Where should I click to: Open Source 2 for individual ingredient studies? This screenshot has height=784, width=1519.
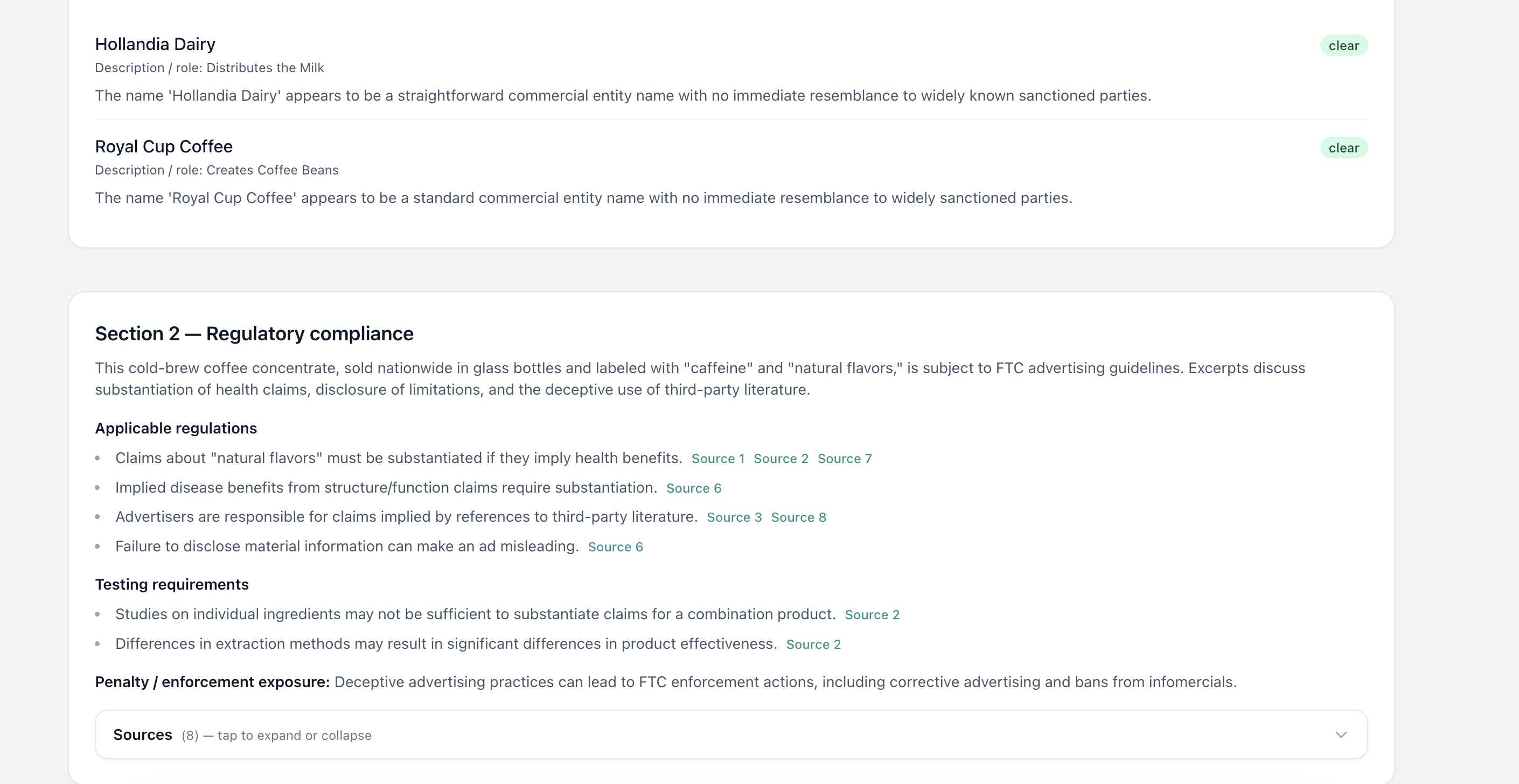click(872, 614)
